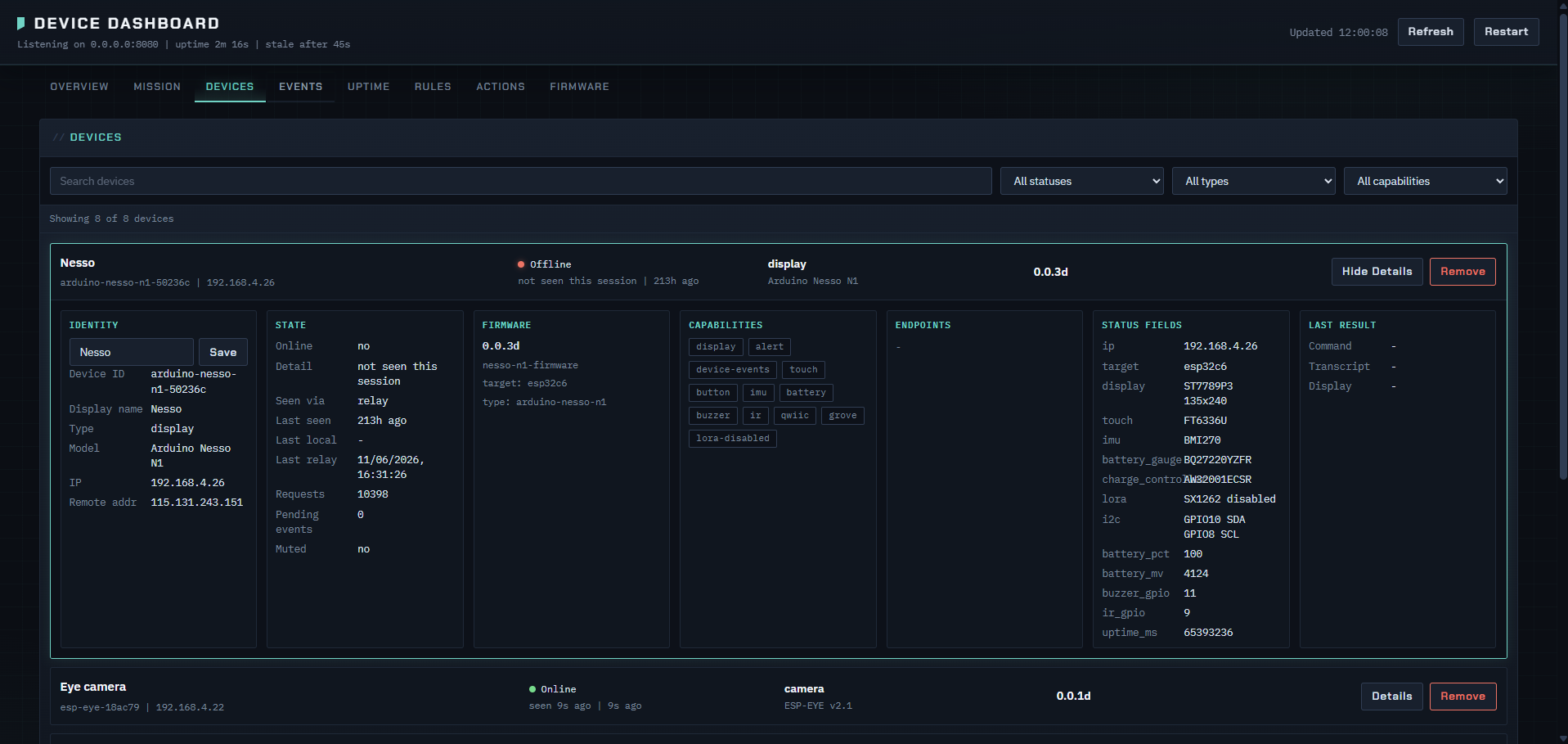Open the Events tab
The height and width of the screenshot is (744, 1568).
tap(301, 87)
